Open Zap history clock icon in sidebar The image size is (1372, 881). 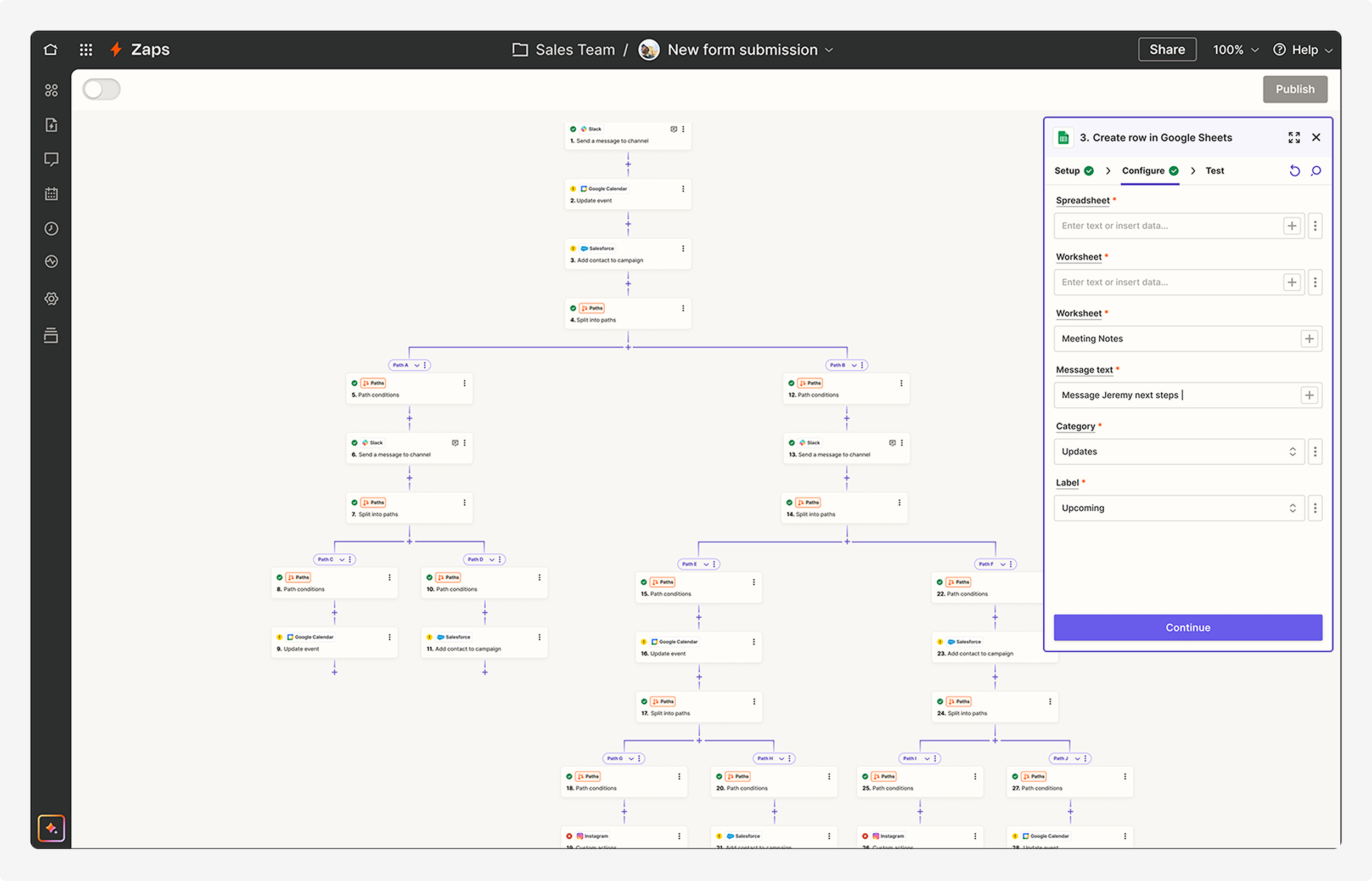point(52,229)
